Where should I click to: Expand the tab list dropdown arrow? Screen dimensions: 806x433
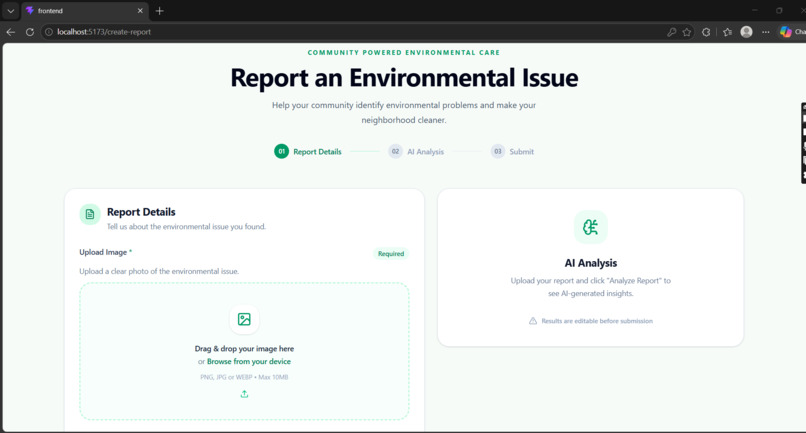coord(10,11)
